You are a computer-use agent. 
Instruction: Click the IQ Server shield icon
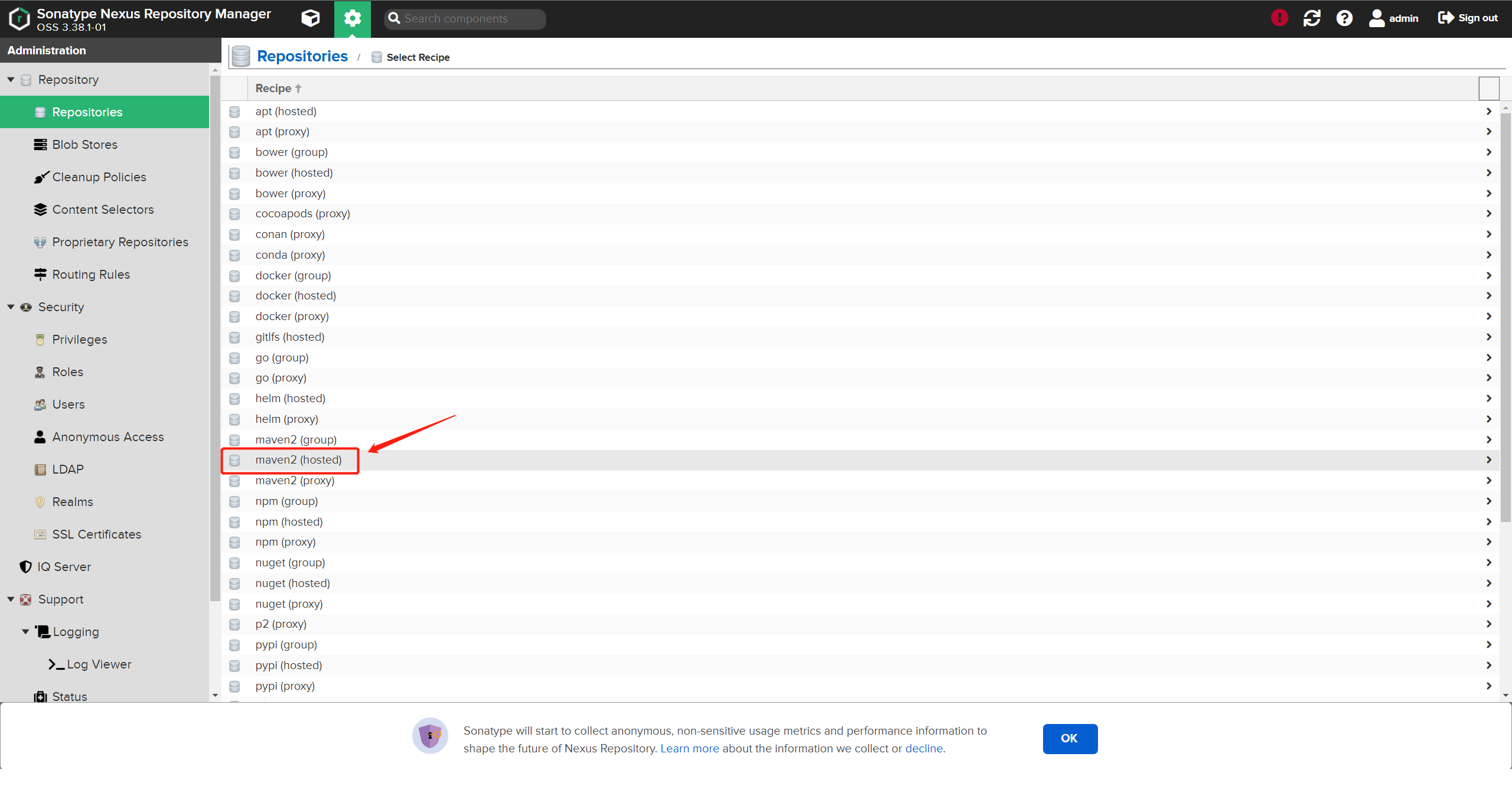pyautogui.click(x=25, y=567)
